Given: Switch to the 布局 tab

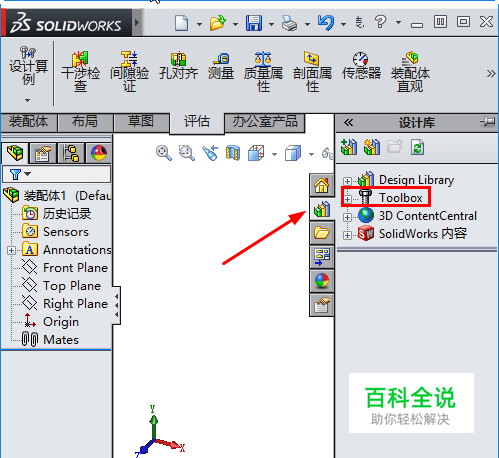Looking at the screenshot, I should [85, 122].
